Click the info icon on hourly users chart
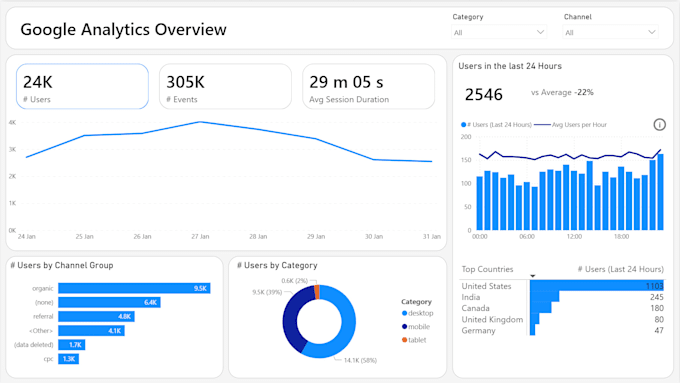Image resolution: width=680 pixels, height=383 pixels. pos(659,125)
